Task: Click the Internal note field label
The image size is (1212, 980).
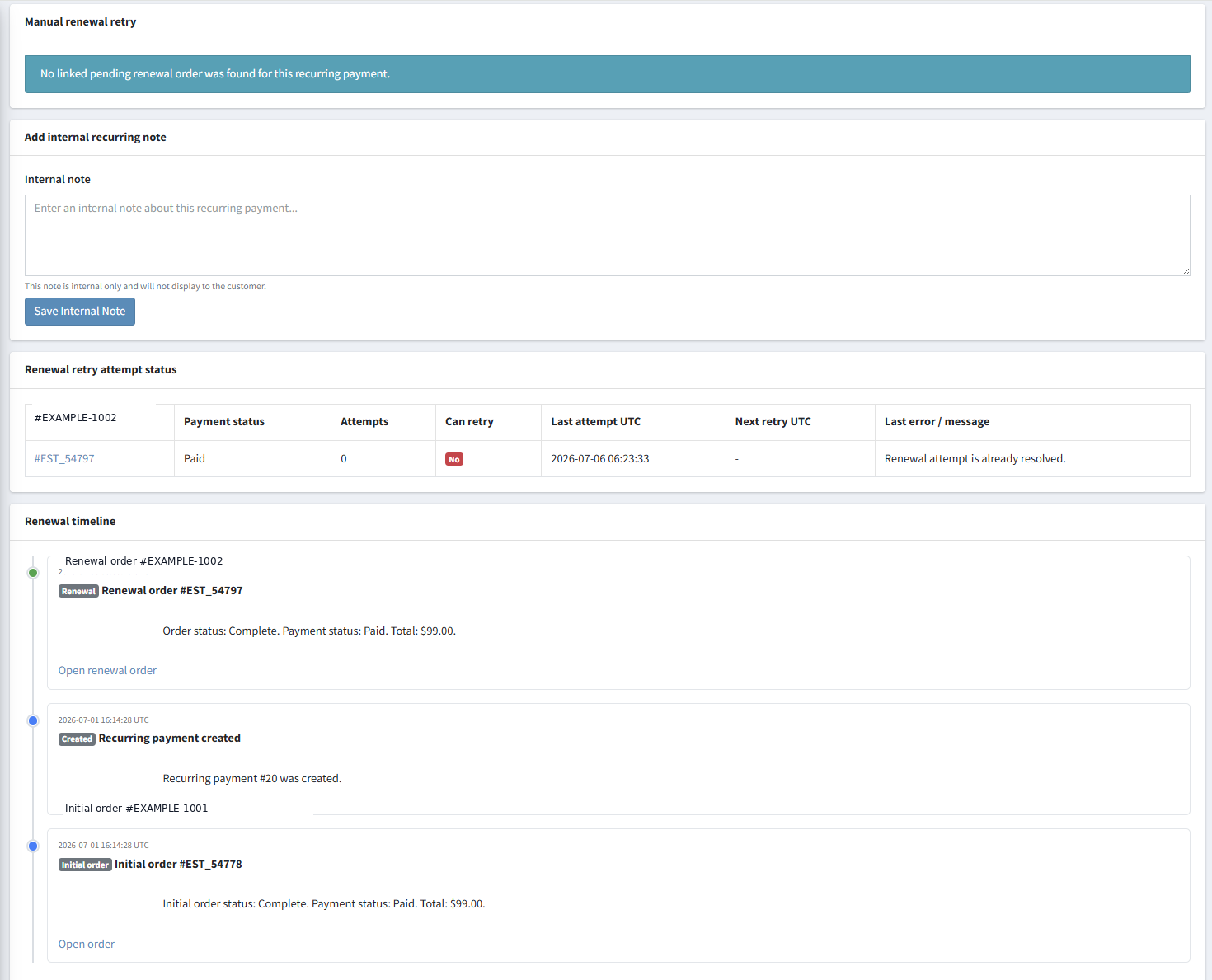Action: click(58, 180)
